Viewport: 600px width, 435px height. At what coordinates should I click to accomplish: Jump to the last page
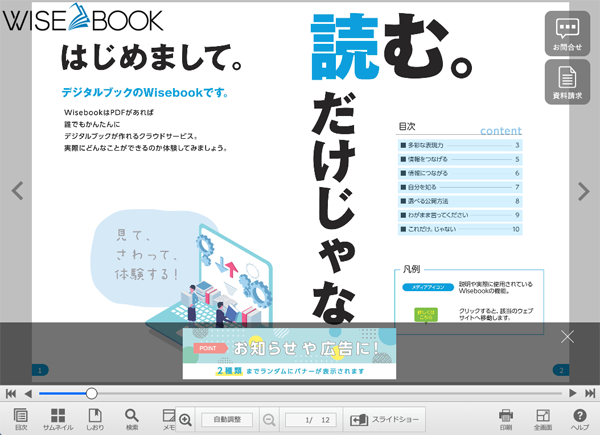click(590, 393)
